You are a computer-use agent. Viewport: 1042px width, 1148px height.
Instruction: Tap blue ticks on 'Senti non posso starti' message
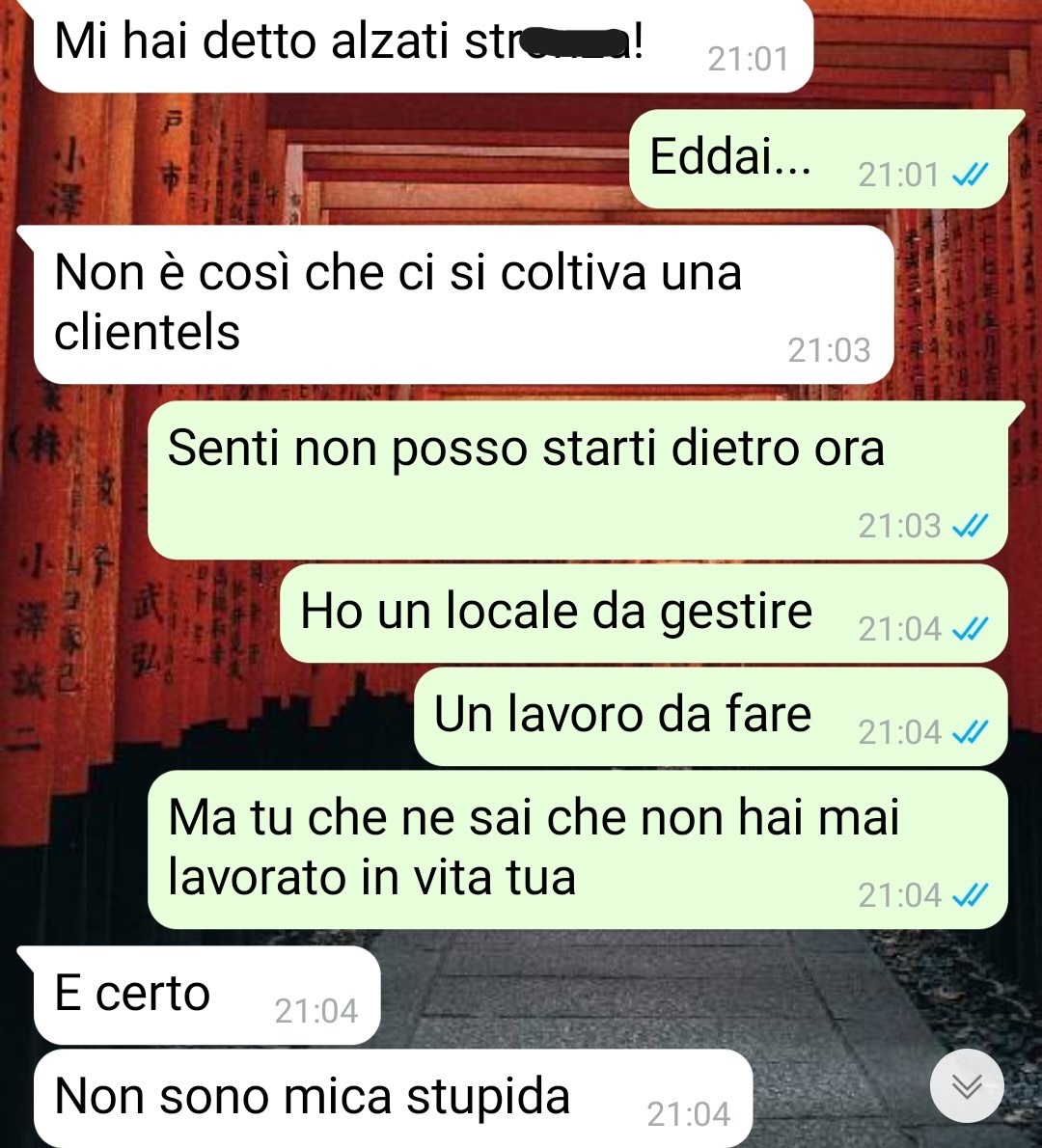pyautogui.click(x=971, y=526)
